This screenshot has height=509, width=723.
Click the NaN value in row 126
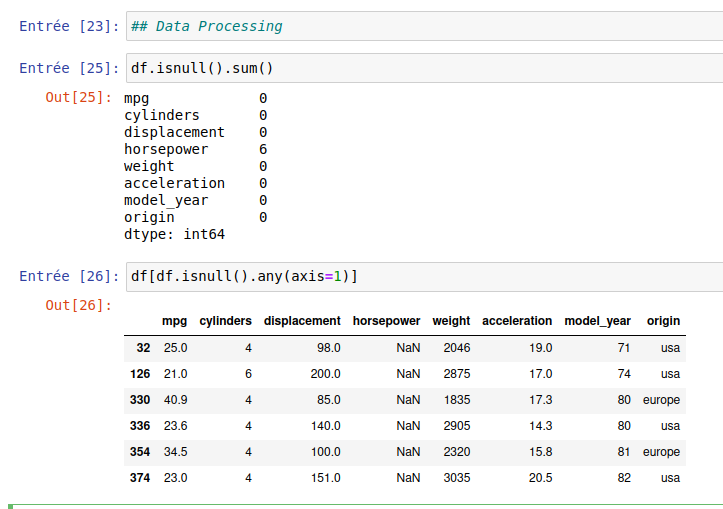point(408,374)
